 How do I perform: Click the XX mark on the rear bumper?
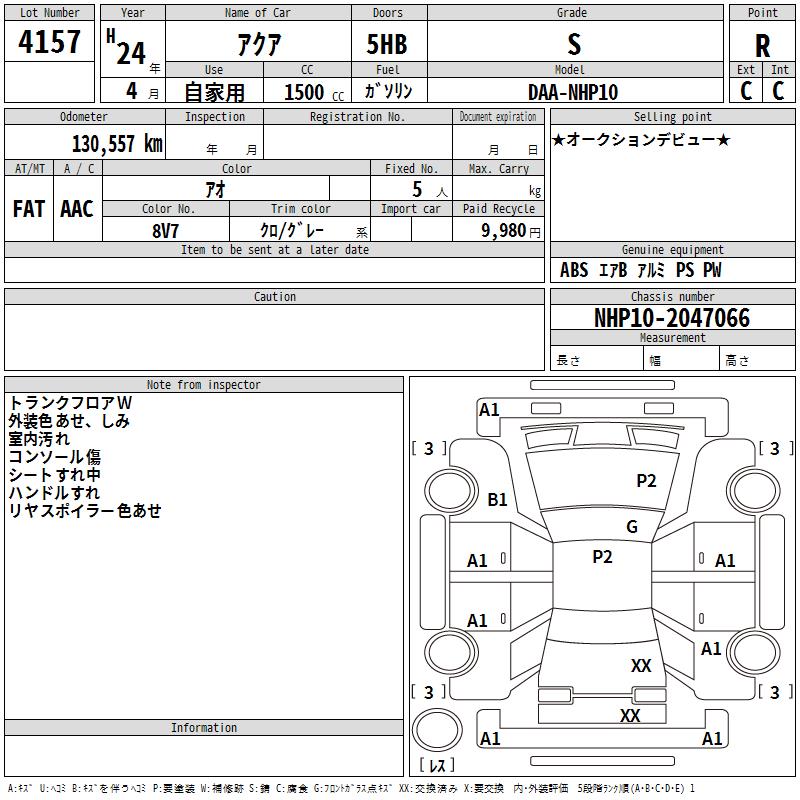(630, 715)
